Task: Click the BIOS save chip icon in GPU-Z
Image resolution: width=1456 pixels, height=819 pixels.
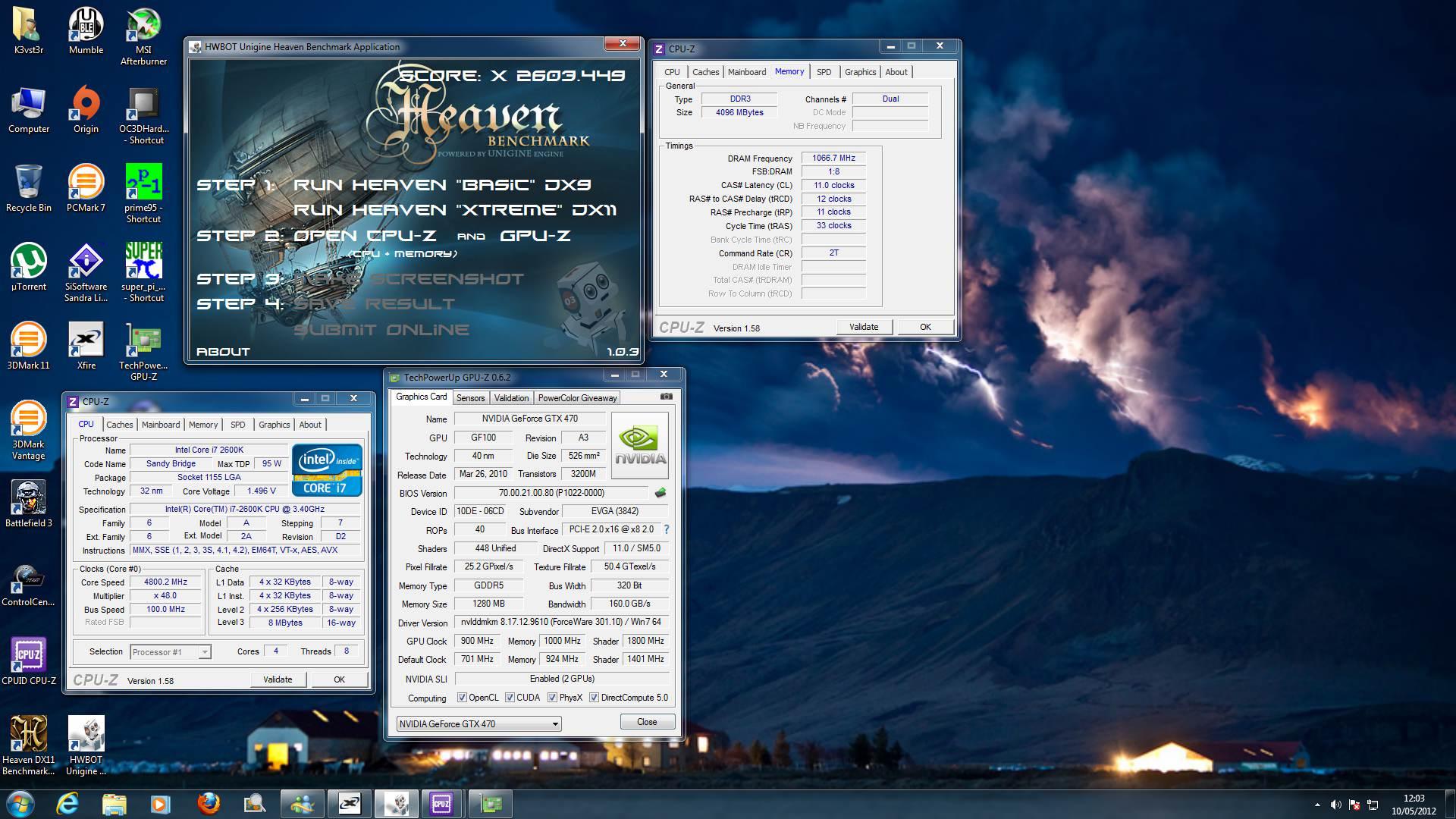Action: 661,493
